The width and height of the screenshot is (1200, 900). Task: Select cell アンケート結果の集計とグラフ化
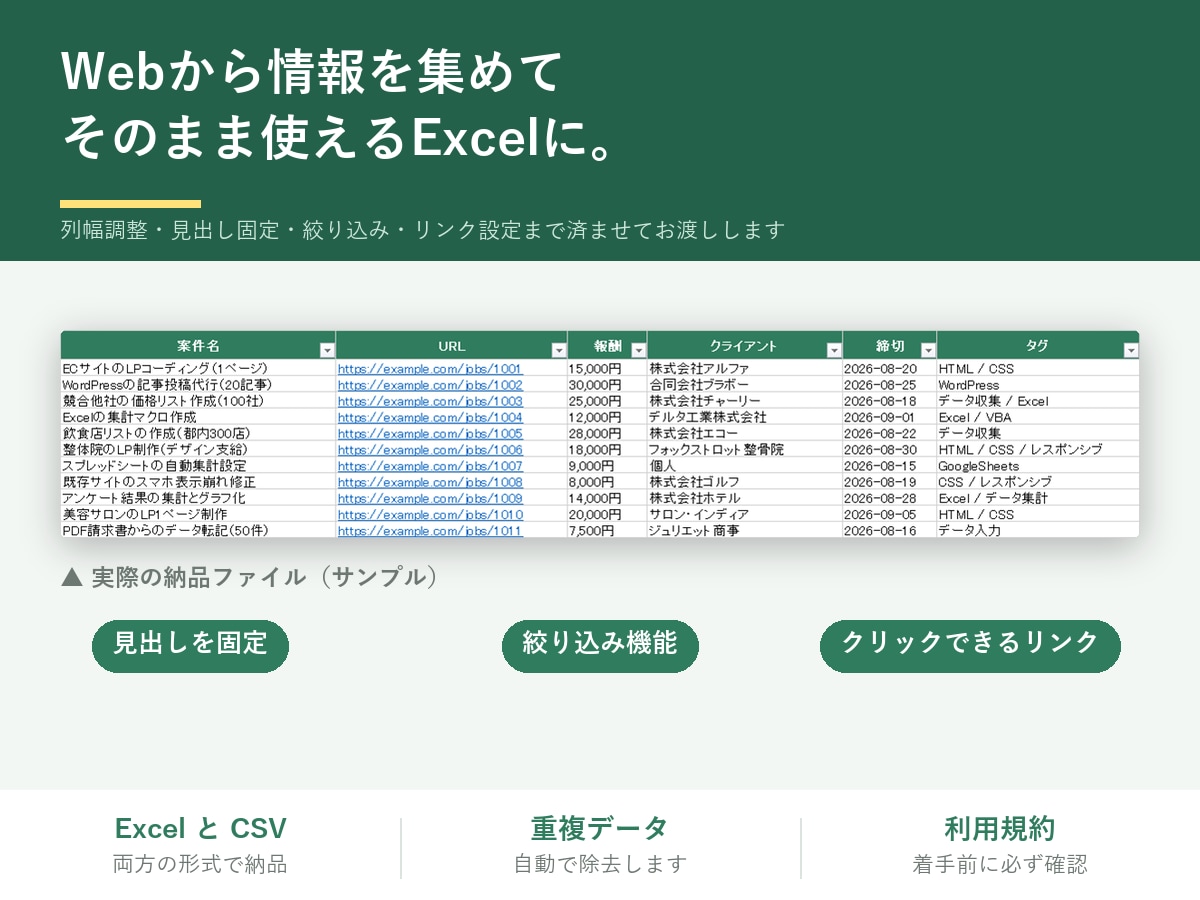click(x=198, y=498)
